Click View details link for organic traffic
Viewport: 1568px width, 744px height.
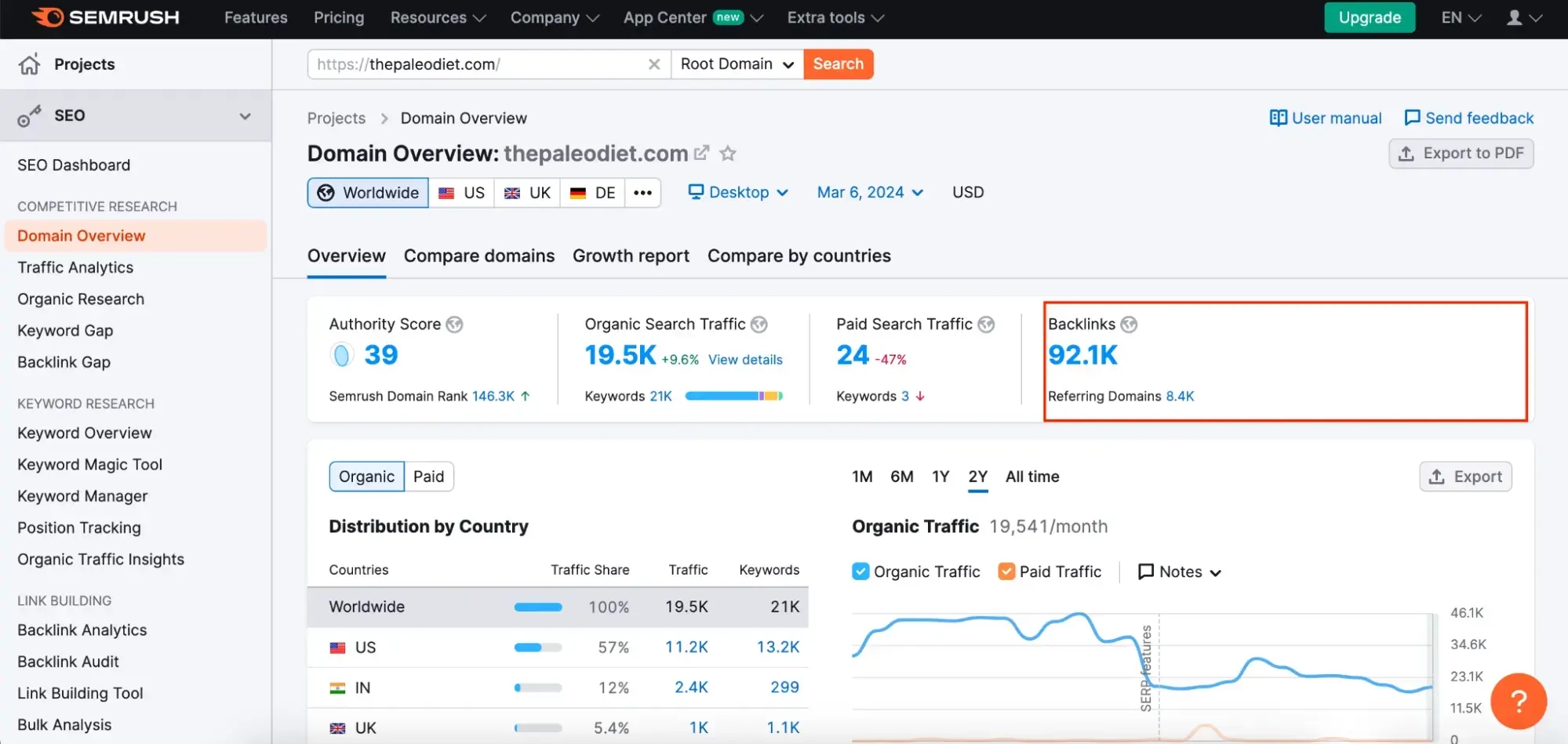[x=745, y=360]
